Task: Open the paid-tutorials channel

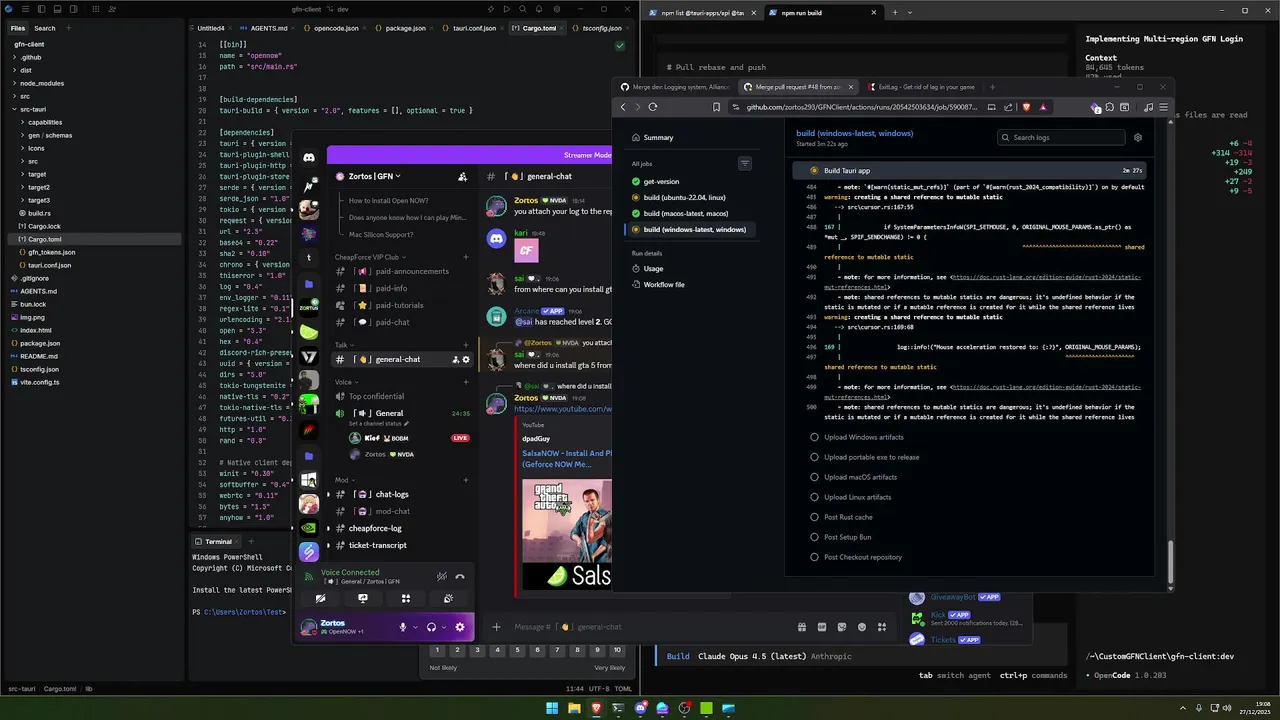Action: [x=402, y=305]
